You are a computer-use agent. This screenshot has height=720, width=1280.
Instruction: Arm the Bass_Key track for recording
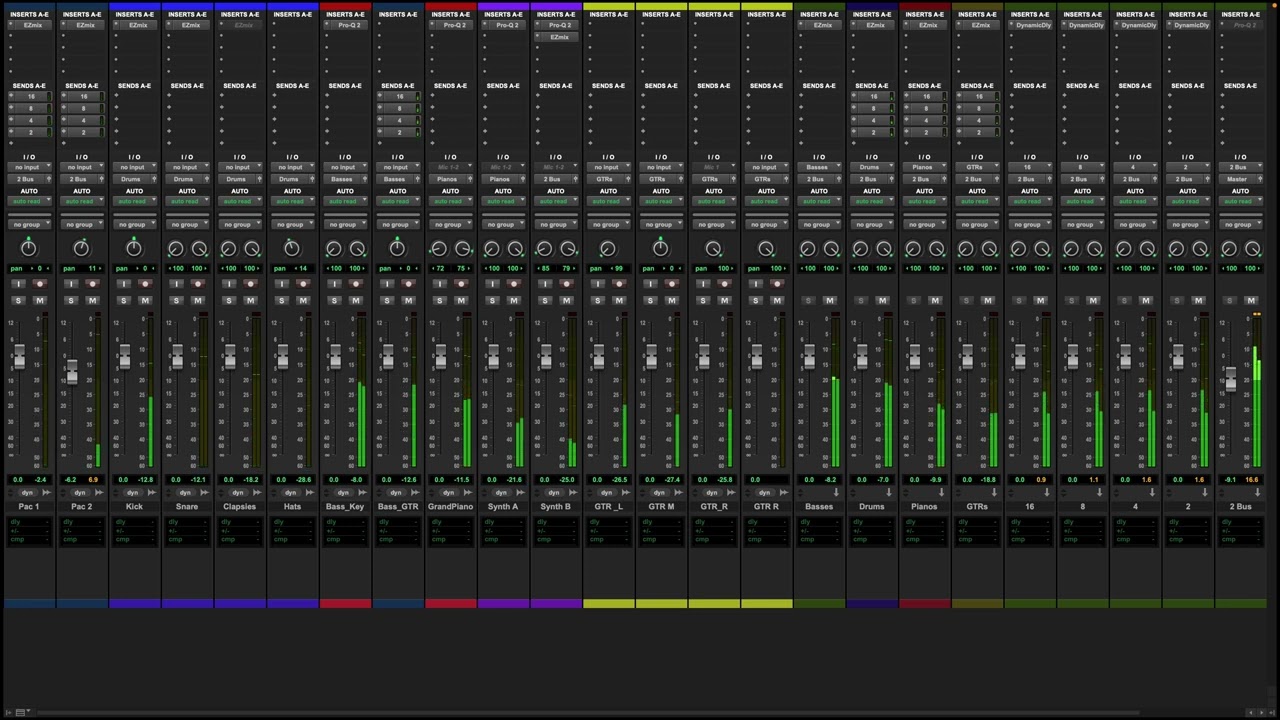point(356,285)
